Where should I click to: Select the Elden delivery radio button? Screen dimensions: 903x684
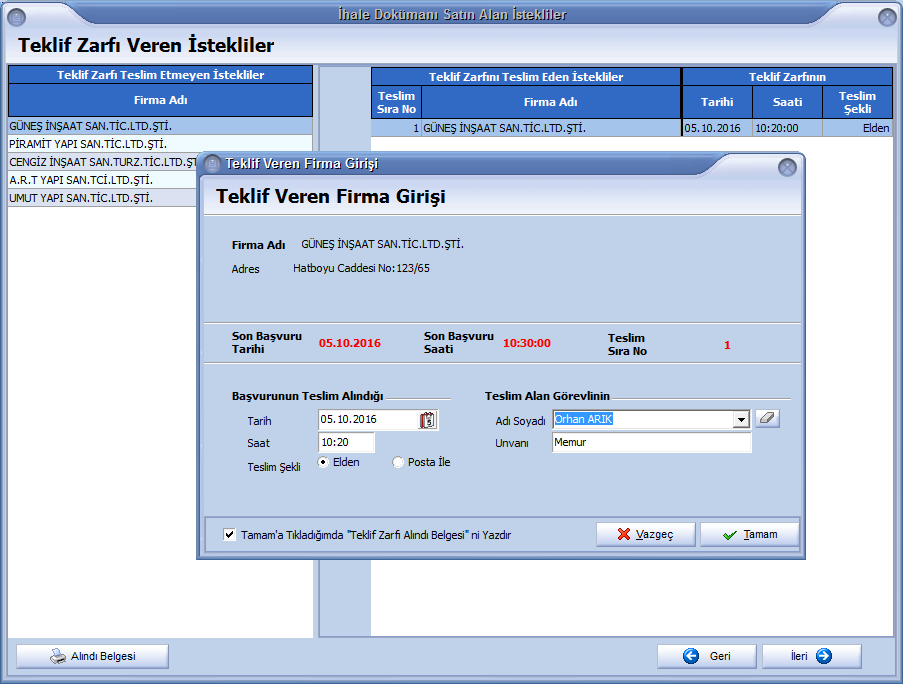pyautogui.click(x=323, y=462)
